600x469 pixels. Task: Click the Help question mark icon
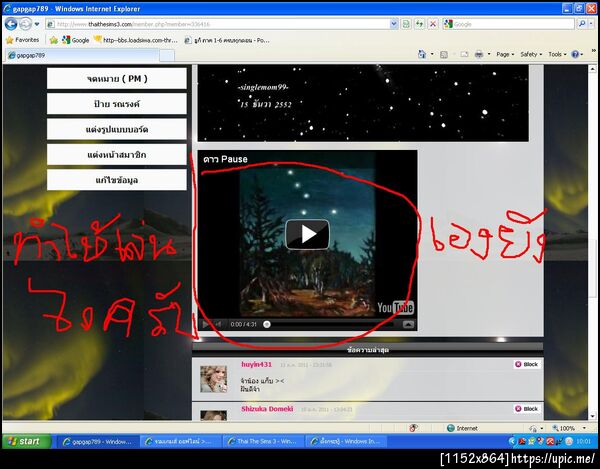tap(575, 54)
